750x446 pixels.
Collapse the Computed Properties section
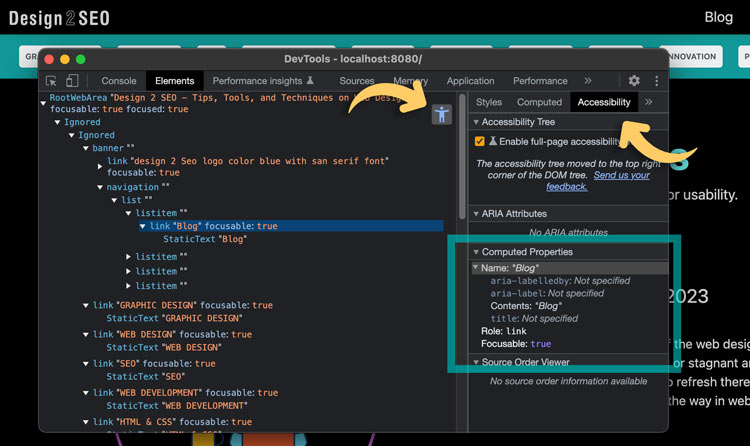[476, 252]
